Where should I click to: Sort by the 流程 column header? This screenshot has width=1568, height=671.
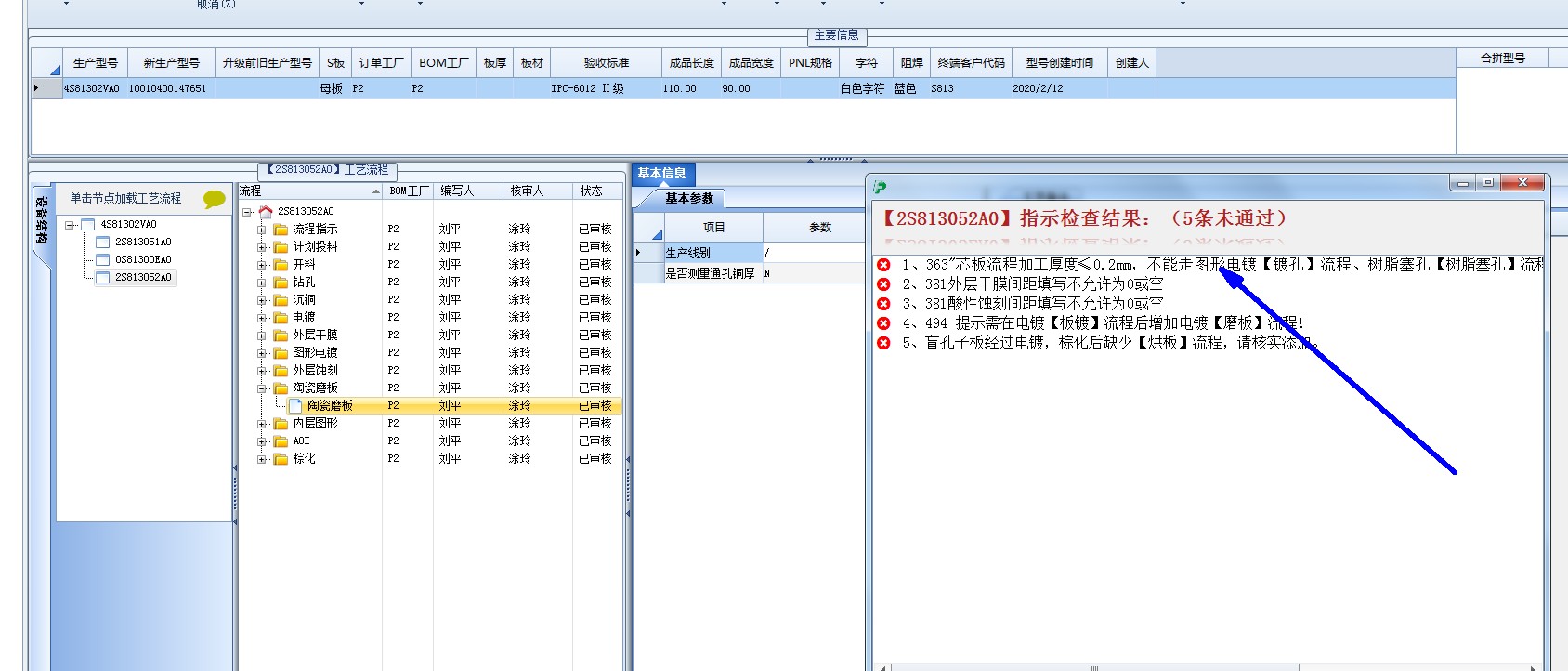pos(309,191)
